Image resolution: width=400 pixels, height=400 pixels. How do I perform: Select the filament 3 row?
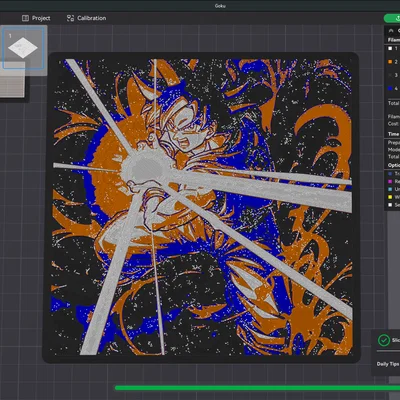(393, 75)
